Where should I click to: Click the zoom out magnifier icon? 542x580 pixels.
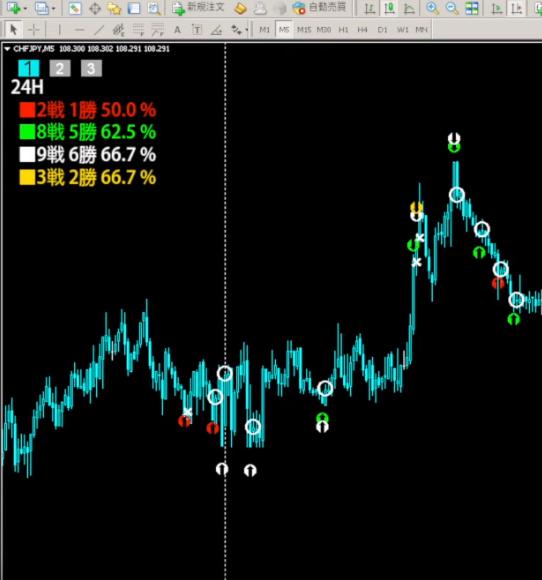[451, 8]
